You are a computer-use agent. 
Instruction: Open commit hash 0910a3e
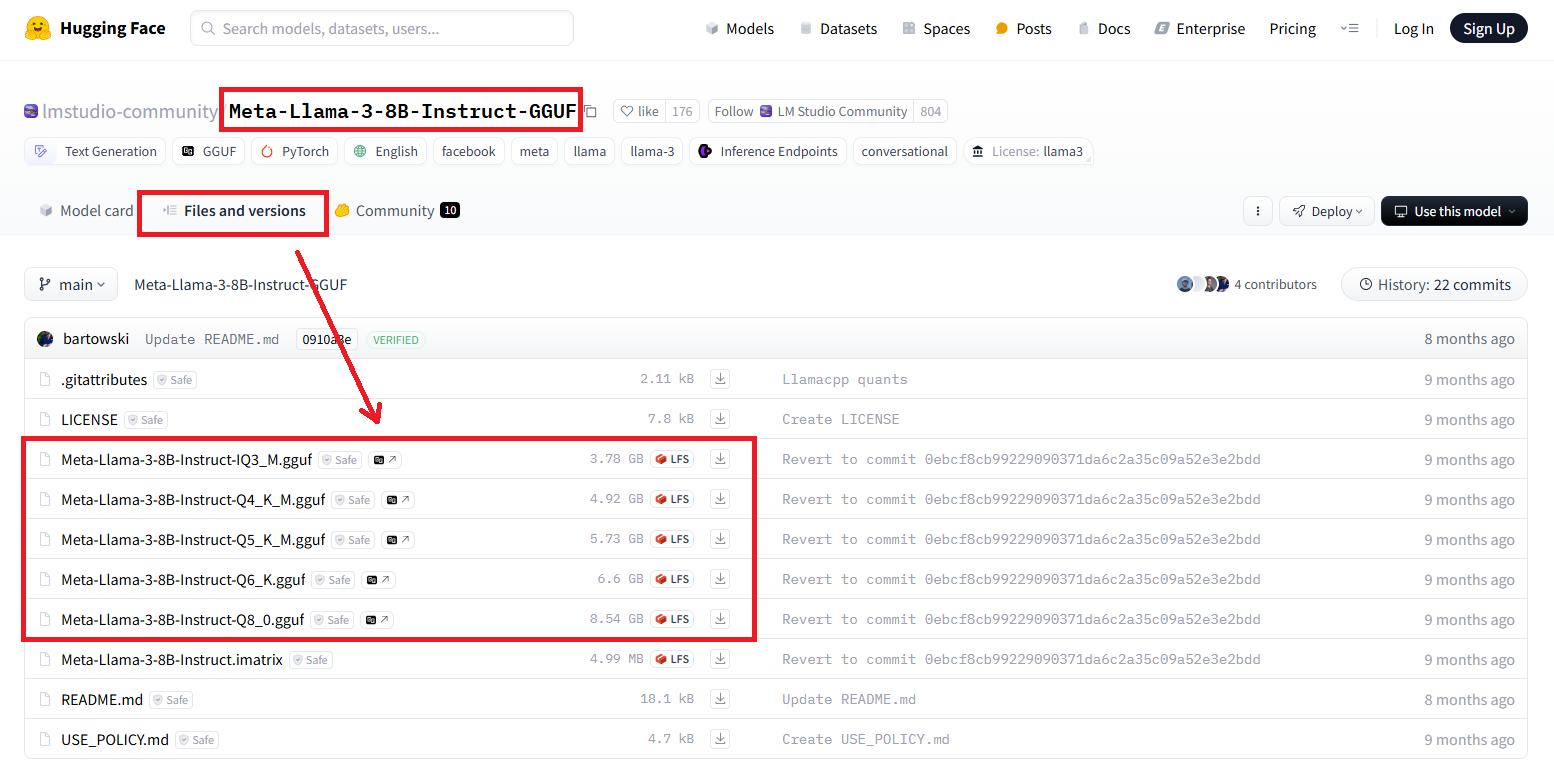click(x=327, y=339)
